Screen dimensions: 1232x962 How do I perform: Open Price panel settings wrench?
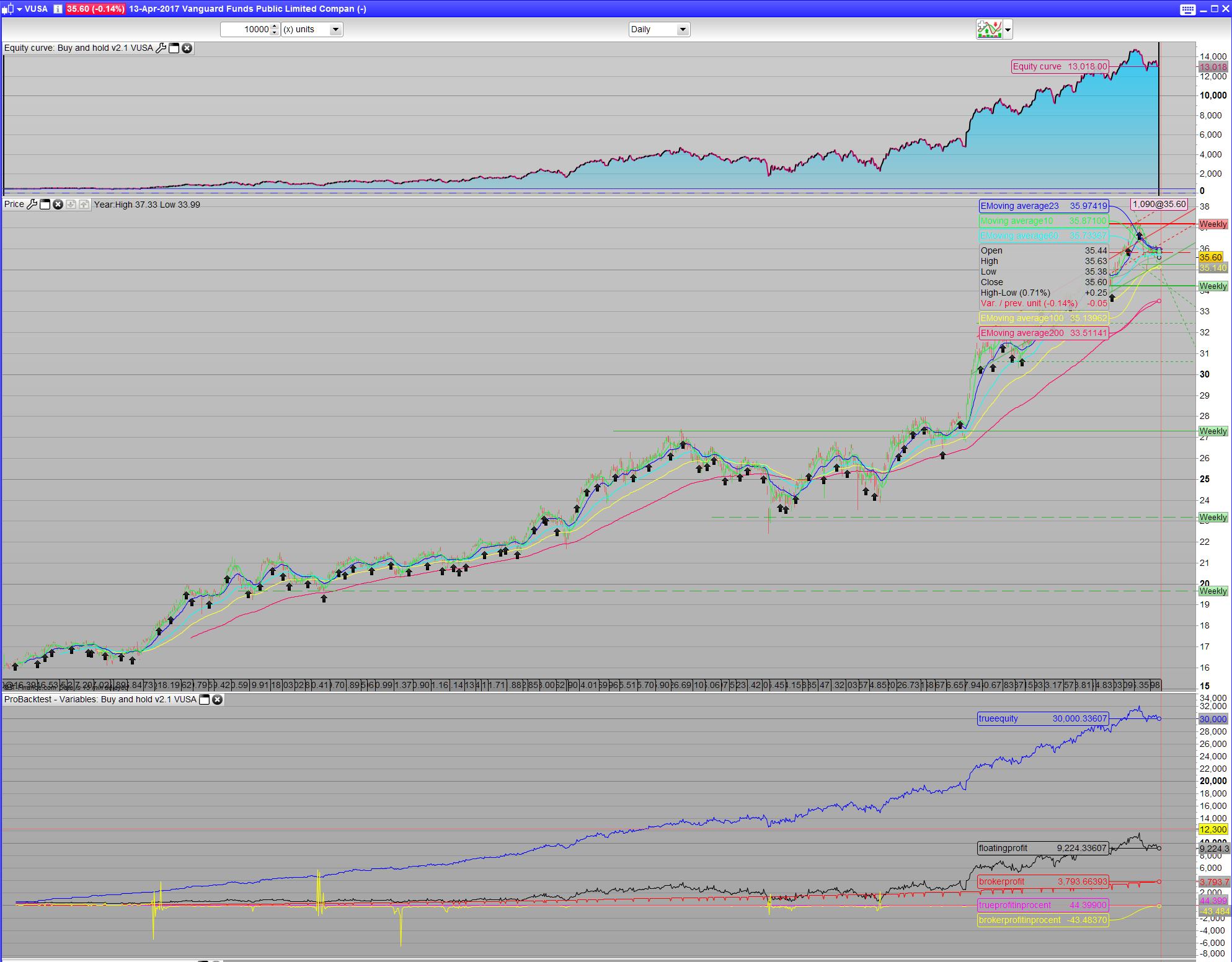(32, 204)
